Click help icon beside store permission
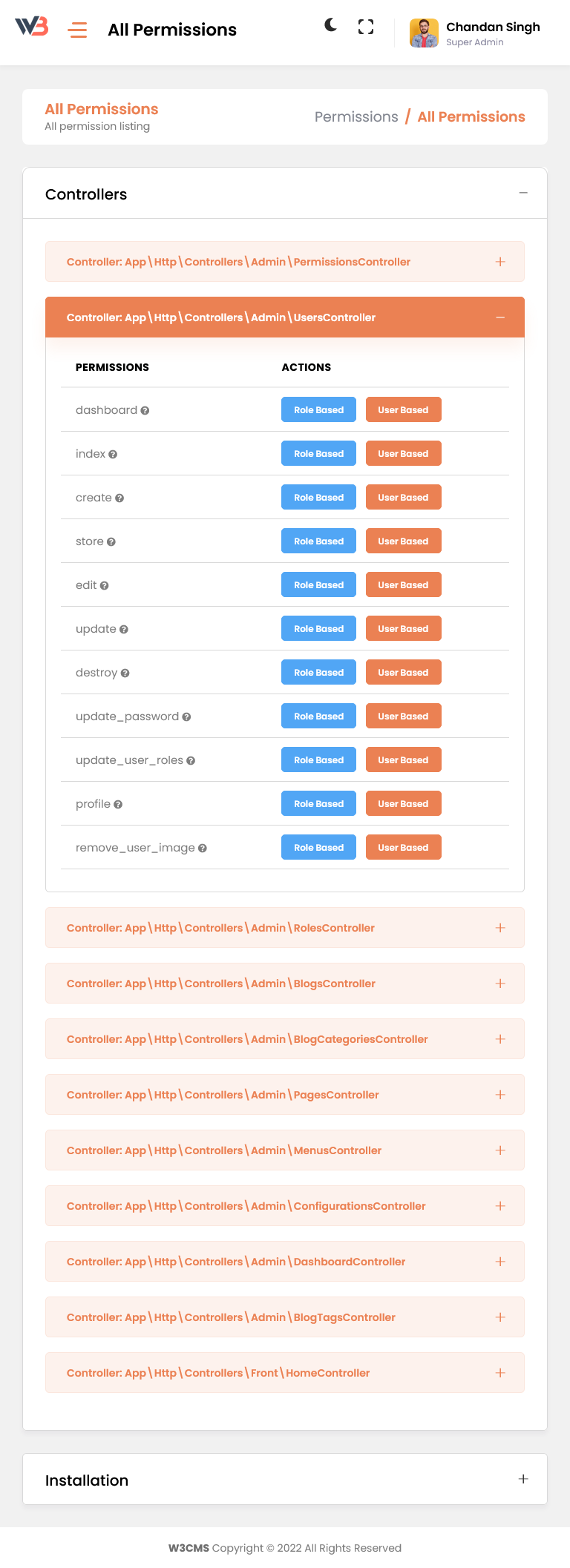The image size is (570, 1568). pyautogui.click(x=111, y=542)
